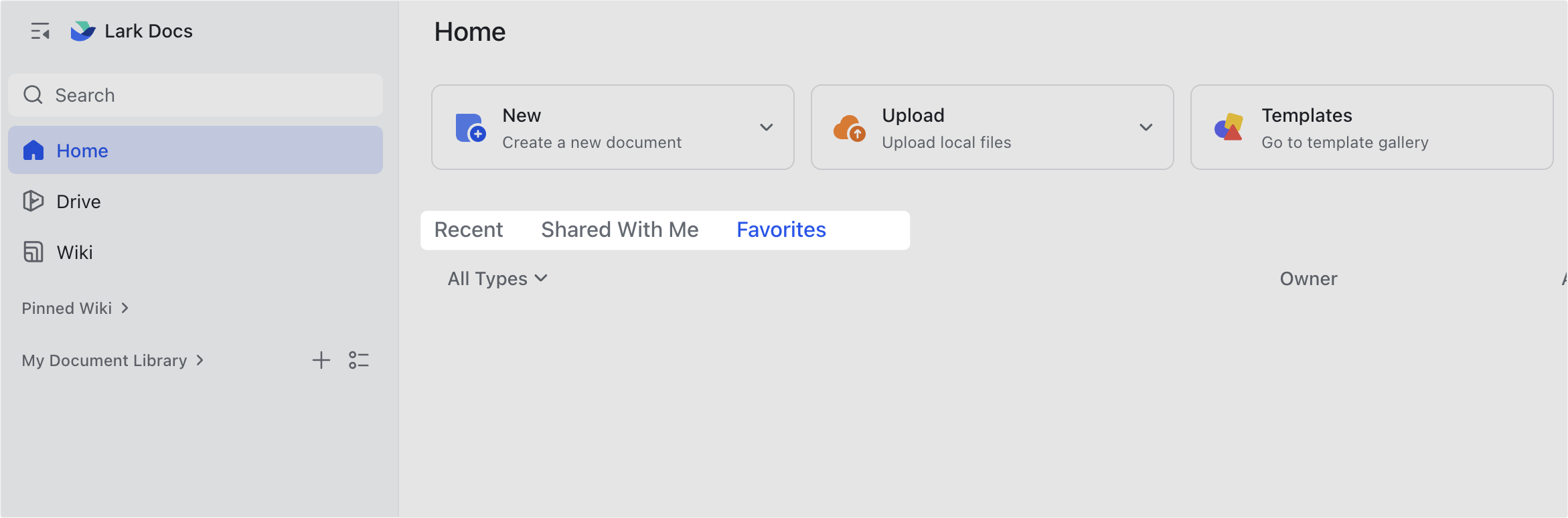The width and height of the screenshot is (1568, 518).
Task: Click Upload local files button
Action: 992,127
